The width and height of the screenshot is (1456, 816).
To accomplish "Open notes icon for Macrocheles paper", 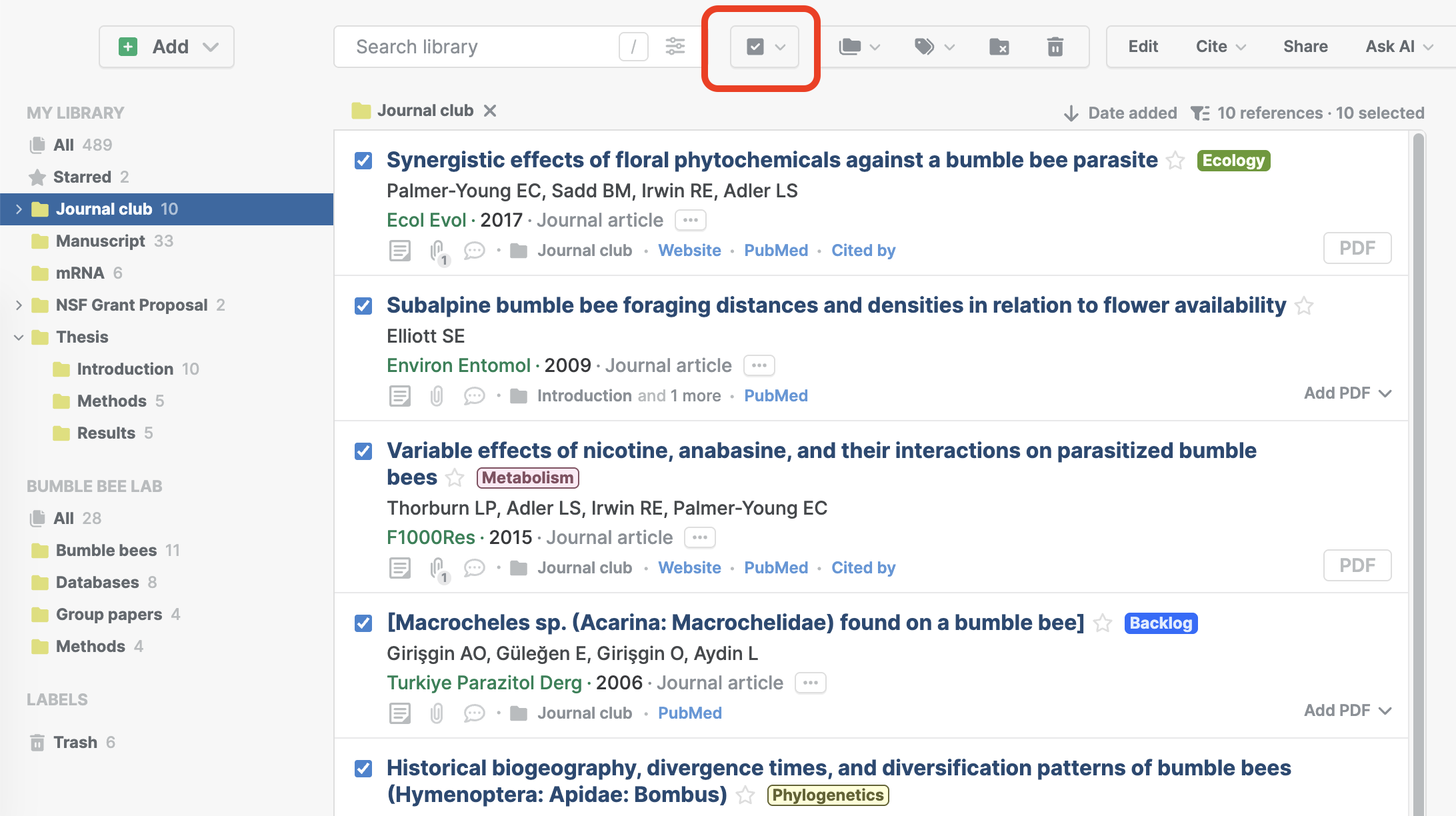I will click(400, 713).
